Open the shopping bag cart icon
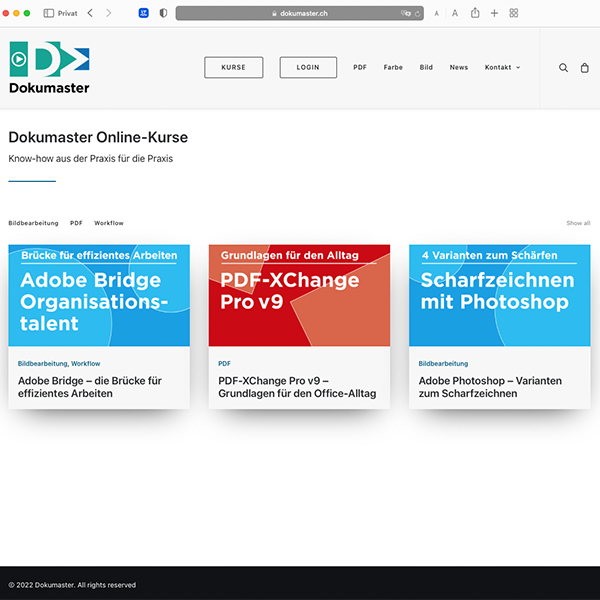This screenshot has height=600, width=600. 584,68
